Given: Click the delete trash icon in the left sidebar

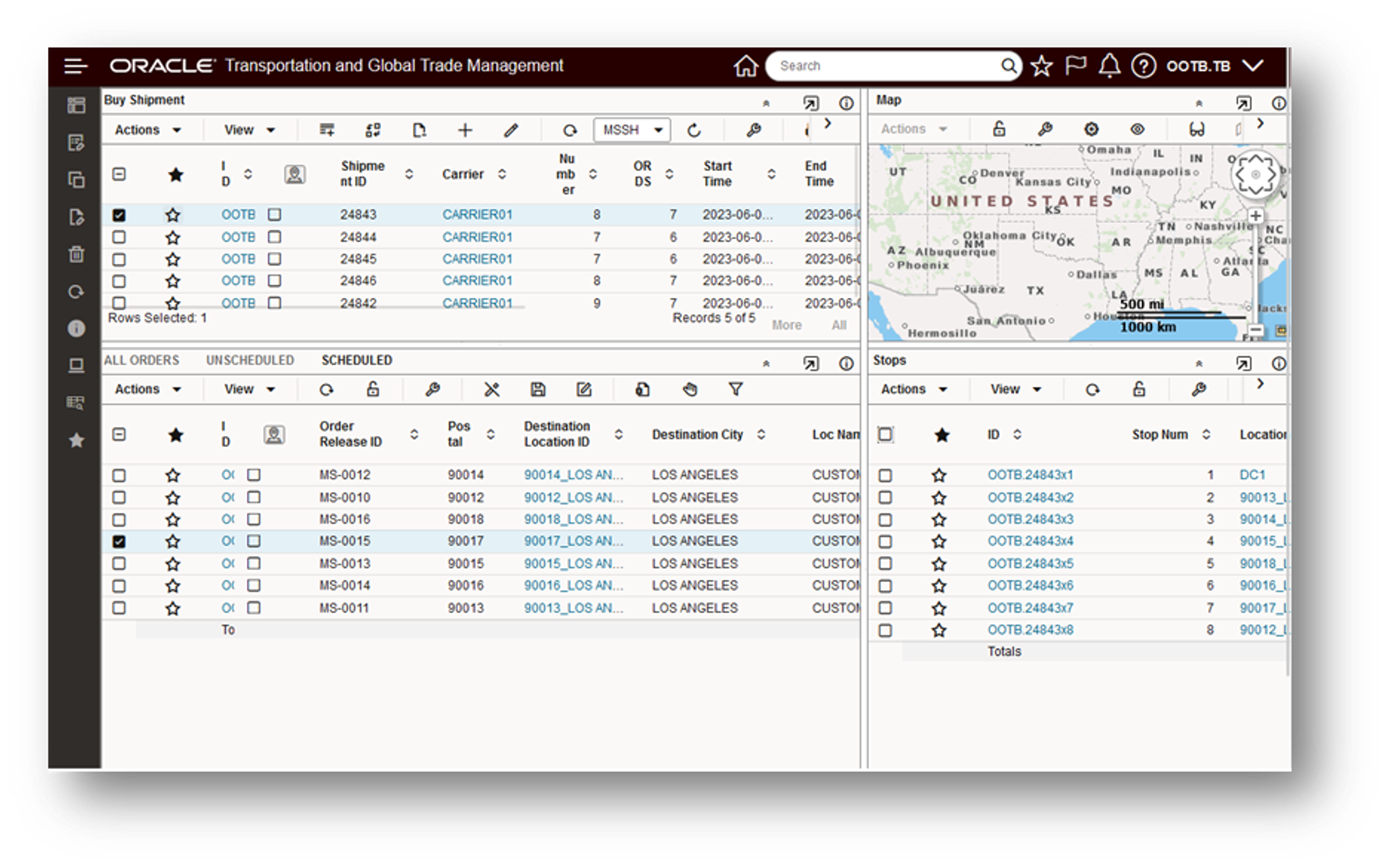Looking at the screenshot, I should [x=76, y=255].
